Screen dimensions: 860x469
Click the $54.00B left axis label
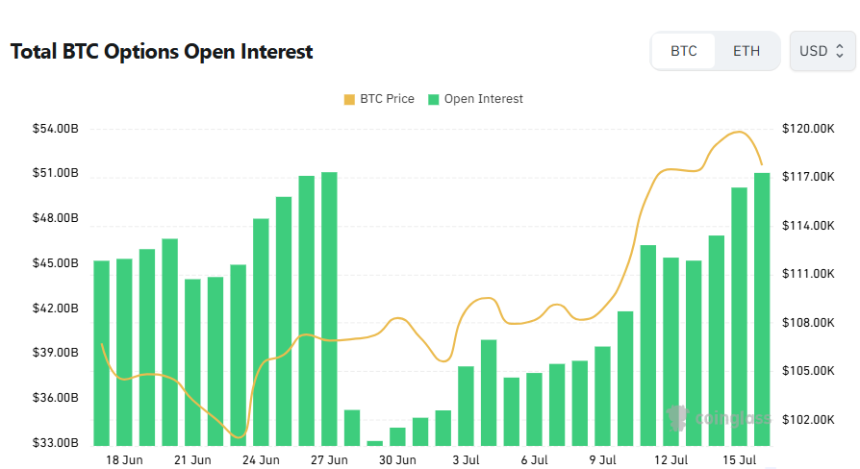55,128
